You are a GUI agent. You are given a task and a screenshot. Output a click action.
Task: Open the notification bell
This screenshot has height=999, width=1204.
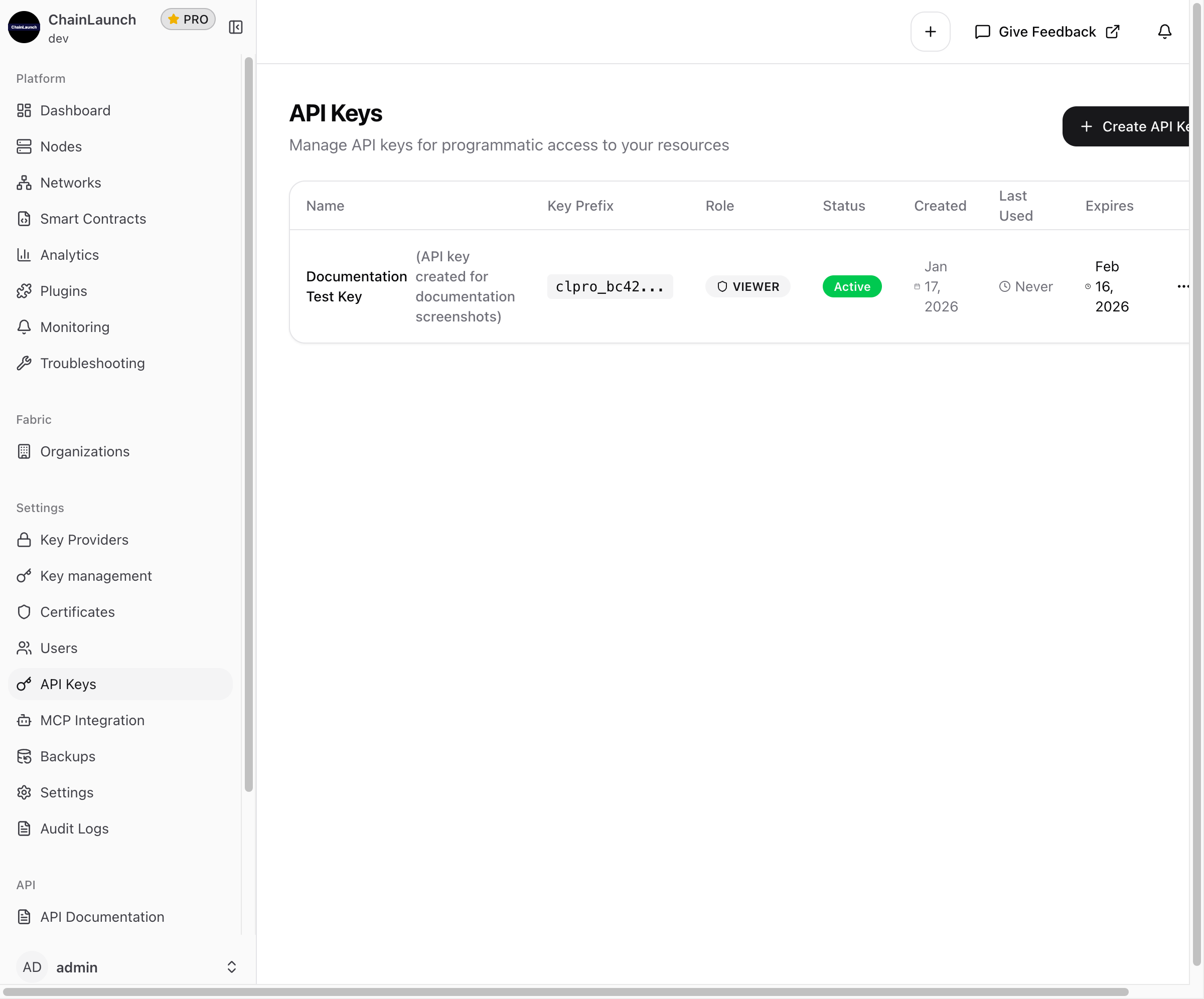point(1164,32)
